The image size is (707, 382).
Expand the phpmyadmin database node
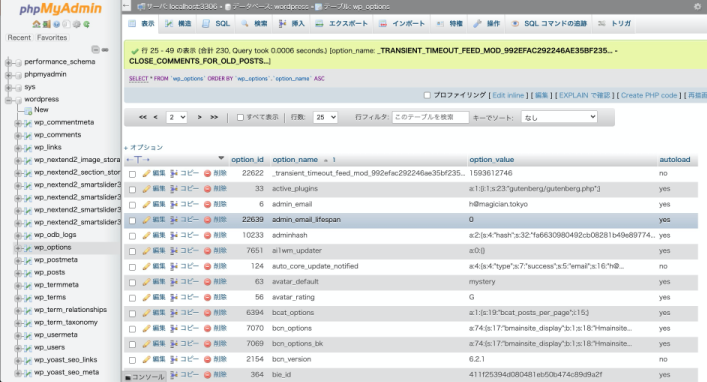(8, 75)
